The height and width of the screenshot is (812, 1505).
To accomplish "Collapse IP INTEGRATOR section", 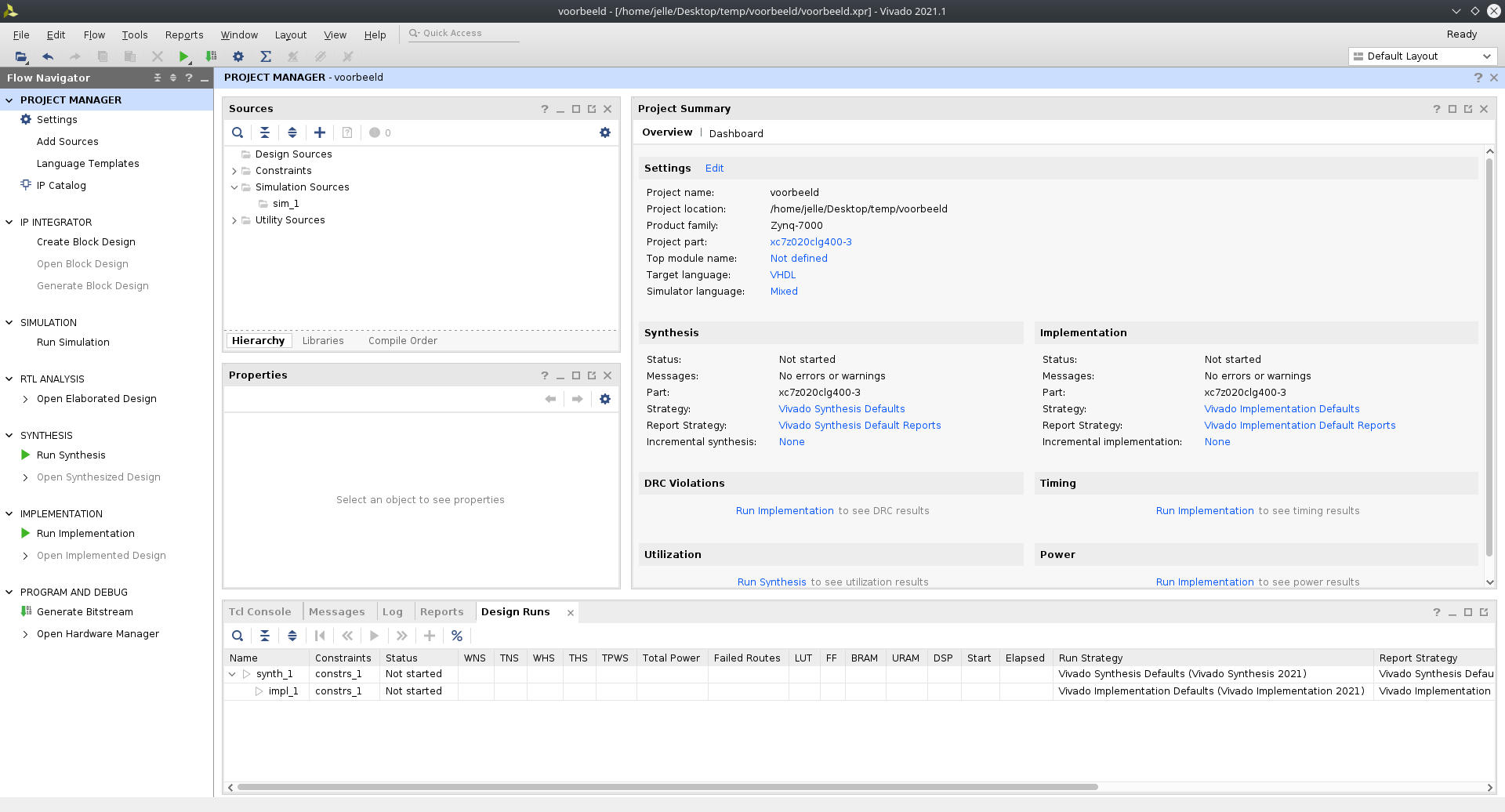I will pos(9,222).
